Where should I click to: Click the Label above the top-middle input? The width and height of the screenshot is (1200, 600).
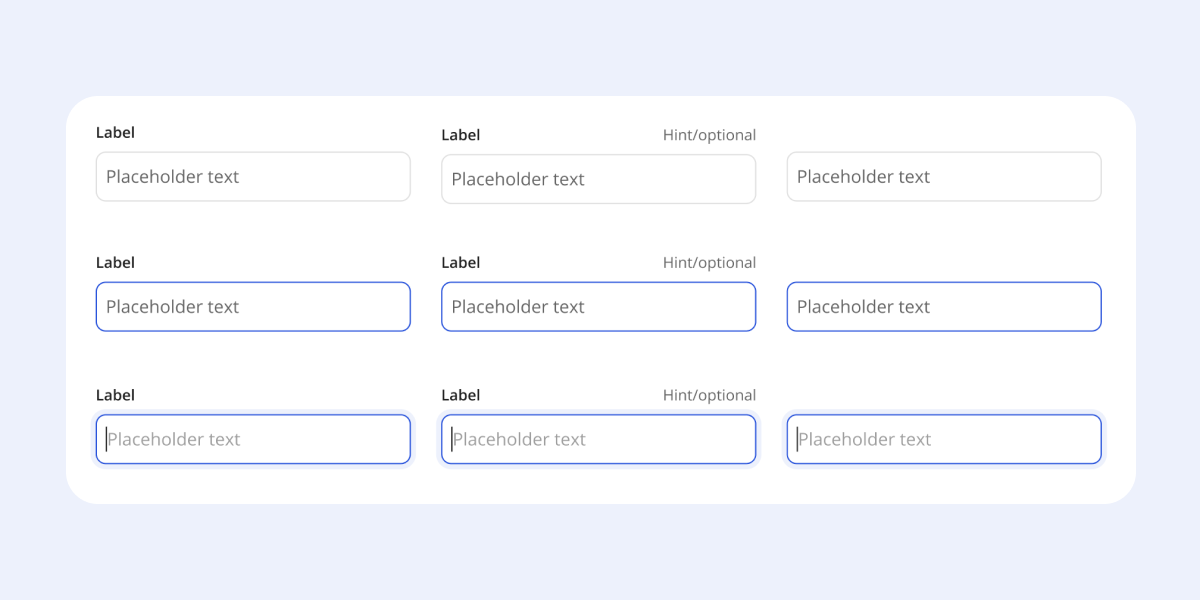point(460,135)
